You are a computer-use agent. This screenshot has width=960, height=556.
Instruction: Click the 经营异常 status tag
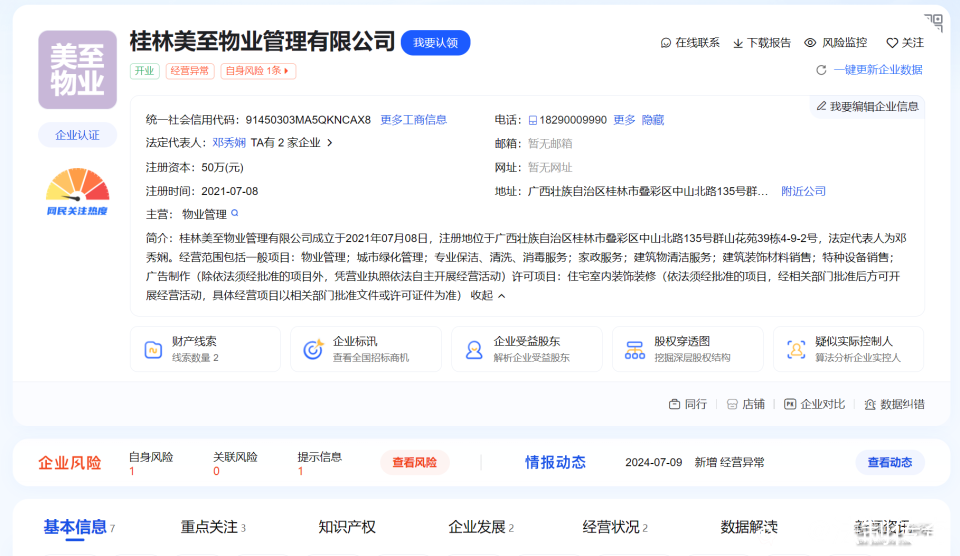189,71
